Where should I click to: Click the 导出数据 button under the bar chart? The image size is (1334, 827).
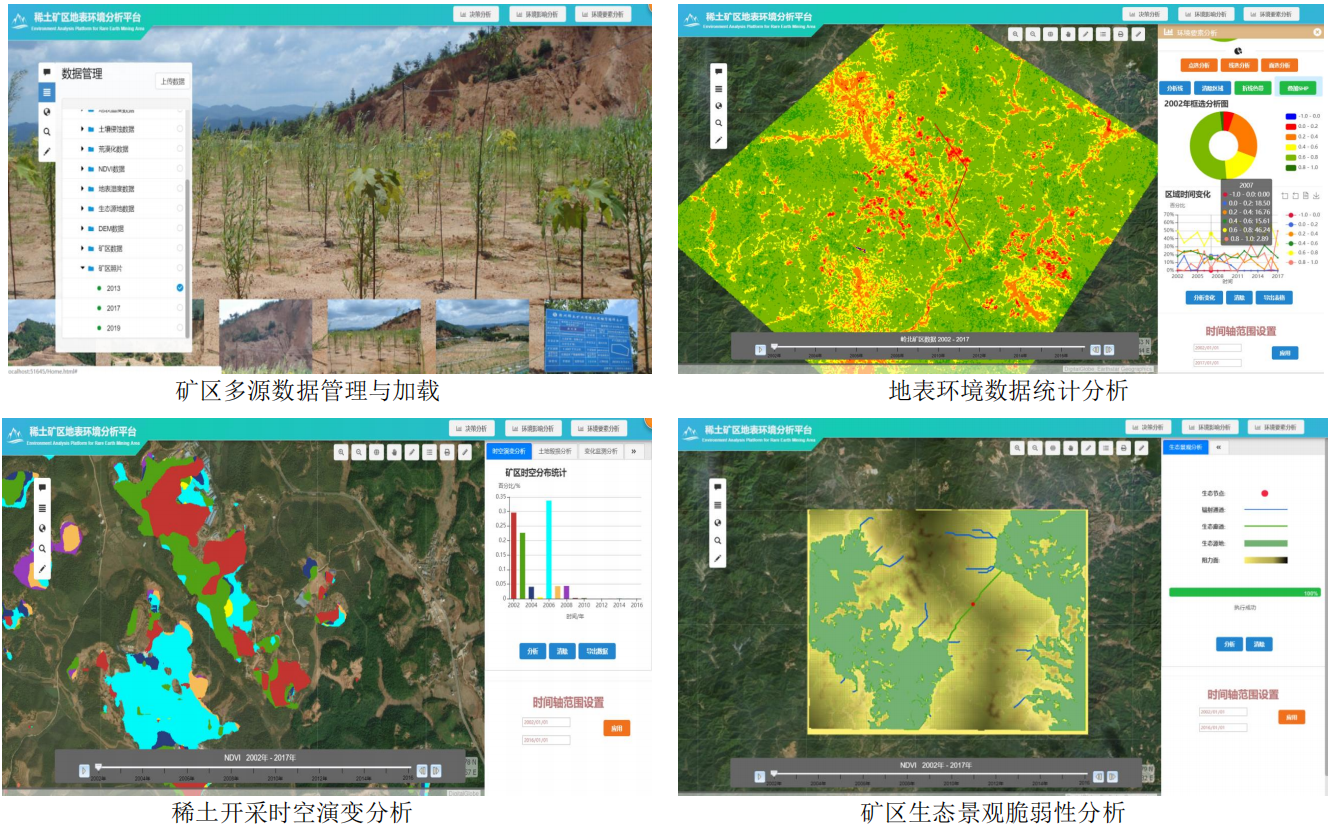pos(598,651)
